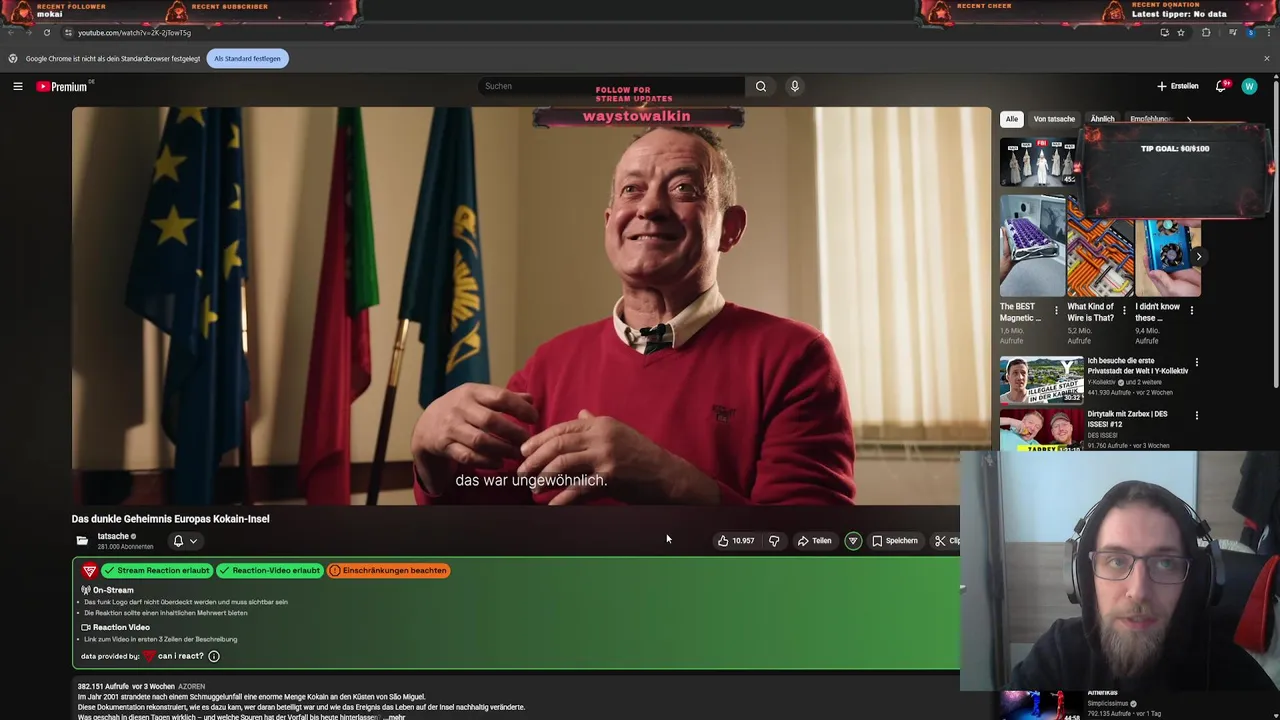Go back in browser history
Viewport: 1280px width, 720px height.
click(10, 32)
